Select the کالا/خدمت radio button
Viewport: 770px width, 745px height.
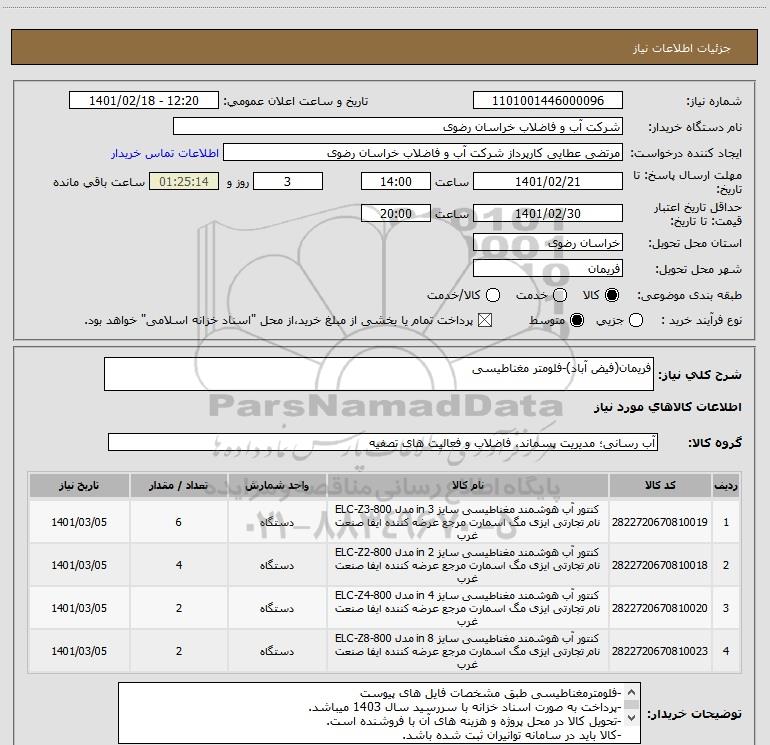pos(493,295)
